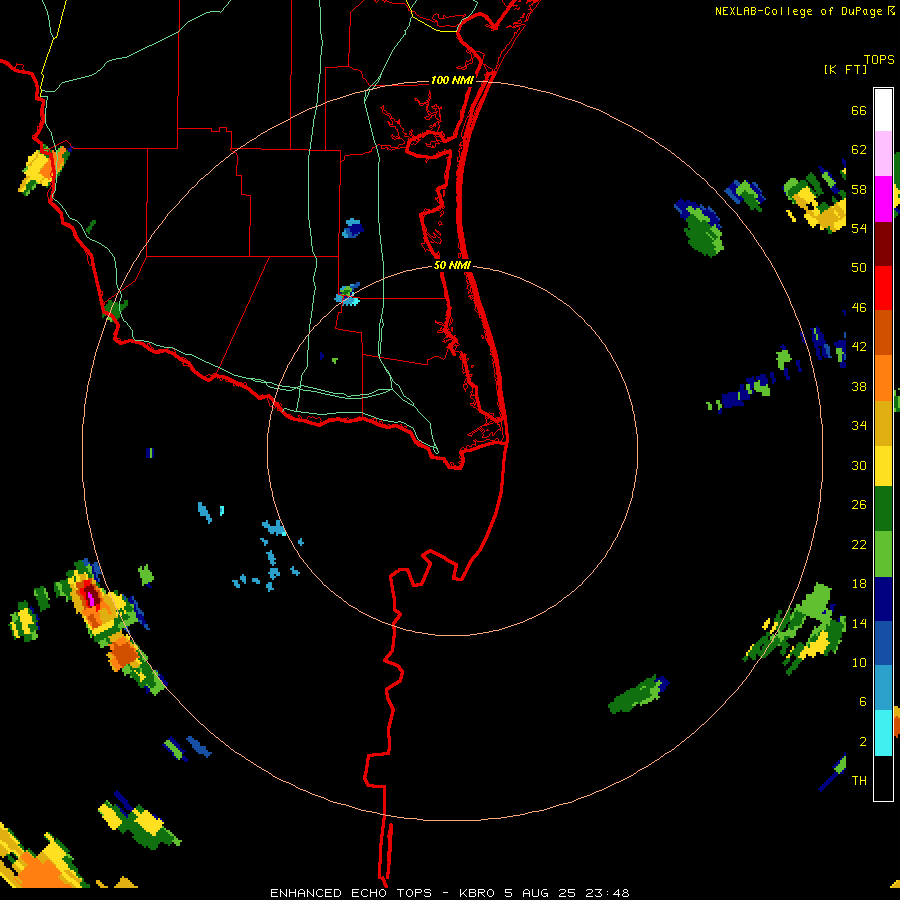900x900 pixels.
Task: Click the bright yellow legend swatch
Action: (x=883, y=465)
